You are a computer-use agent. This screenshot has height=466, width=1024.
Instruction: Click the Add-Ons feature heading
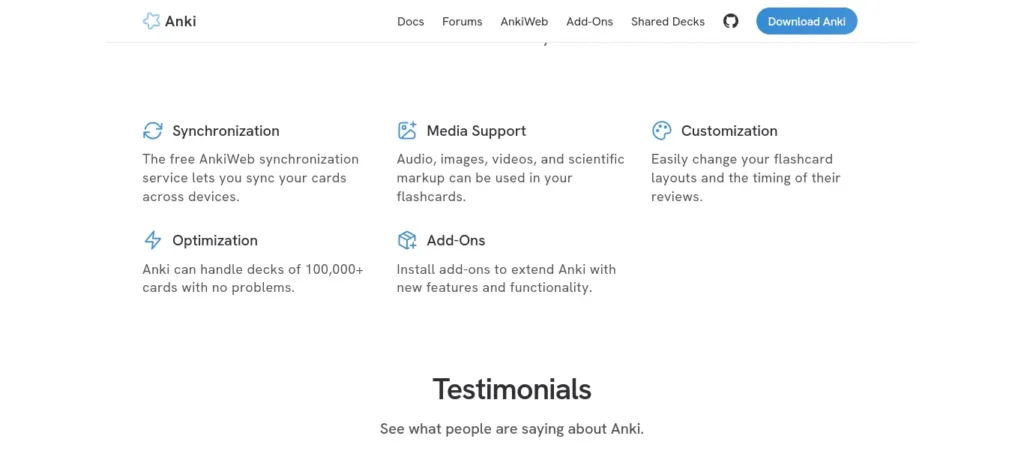click(x=456, y=240)
